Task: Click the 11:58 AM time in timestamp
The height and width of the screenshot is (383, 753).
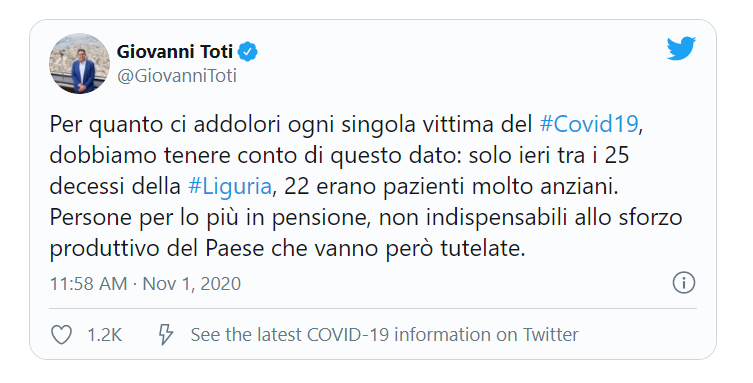Action: pyautogui.click(x=88, y=284)
